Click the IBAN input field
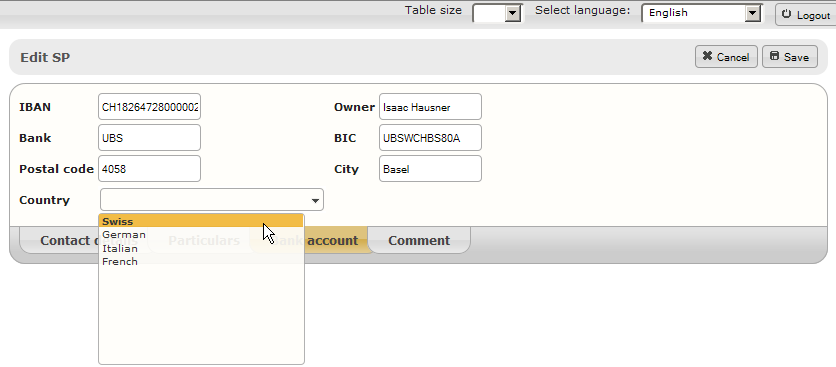836x367 pixels. 149,107
